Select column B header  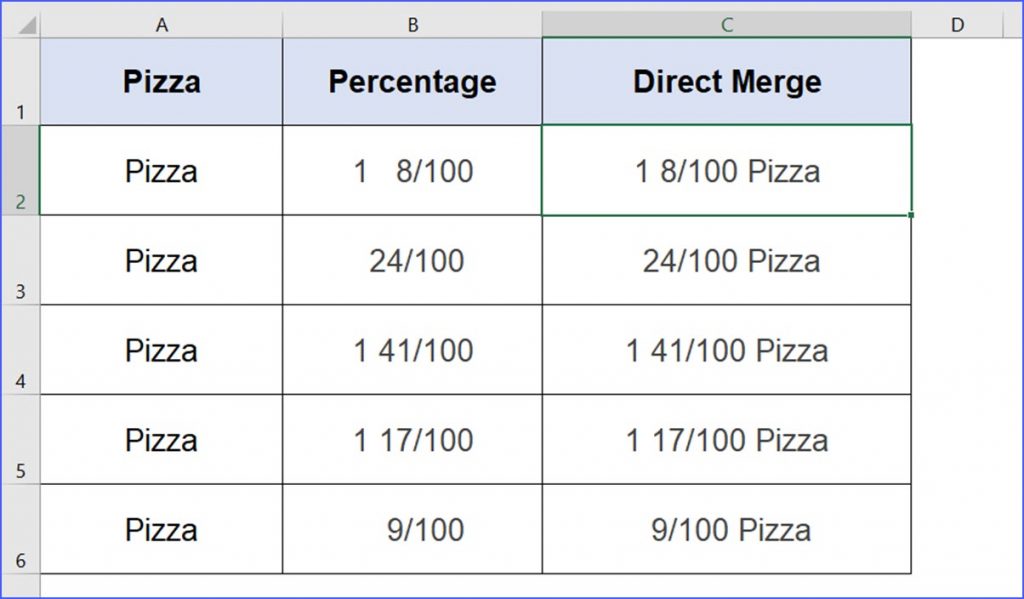tap(412, 25)
